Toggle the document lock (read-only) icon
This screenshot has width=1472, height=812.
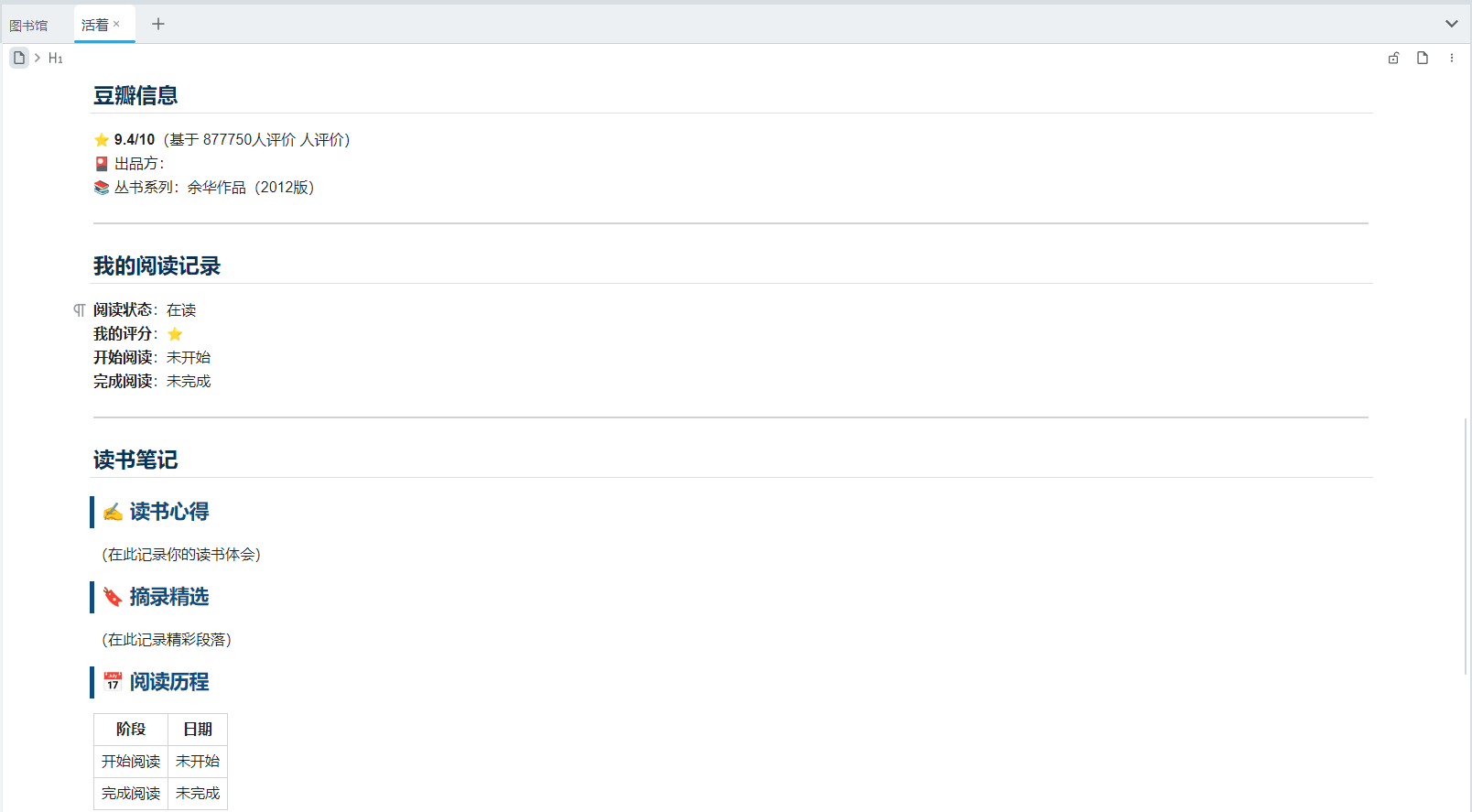coord(1393,58)
